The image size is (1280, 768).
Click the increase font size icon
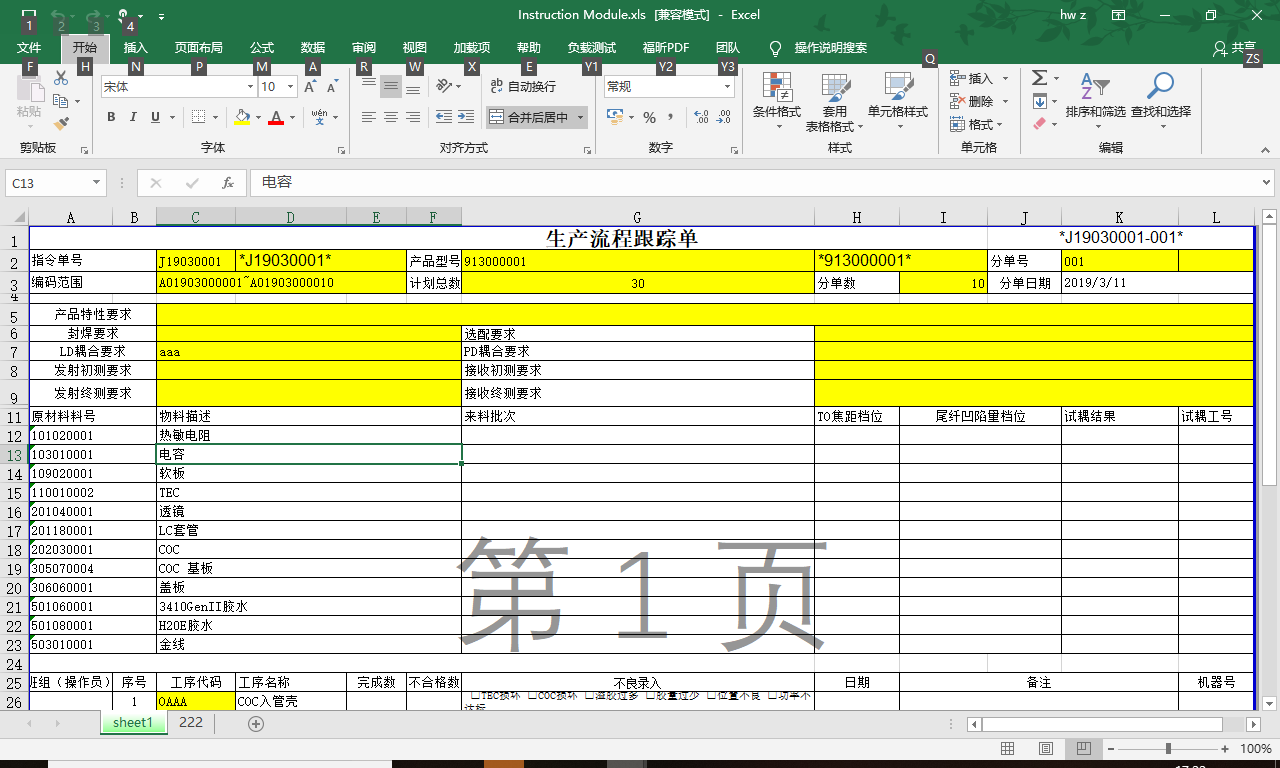(x=311, y=87)
